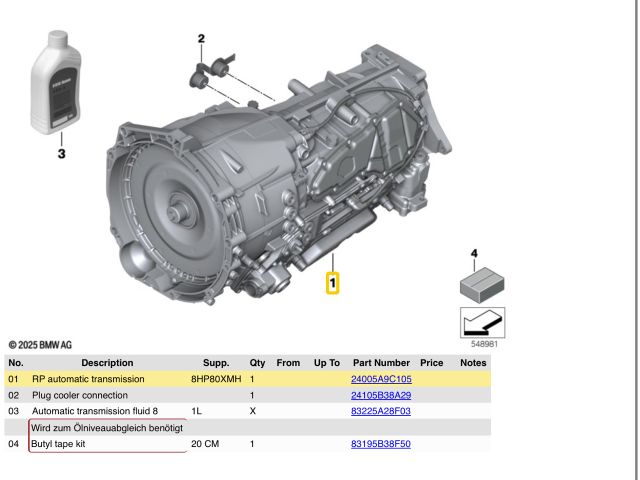
Task: Click the arrow icon above 548981
Action: click(482, 323)
